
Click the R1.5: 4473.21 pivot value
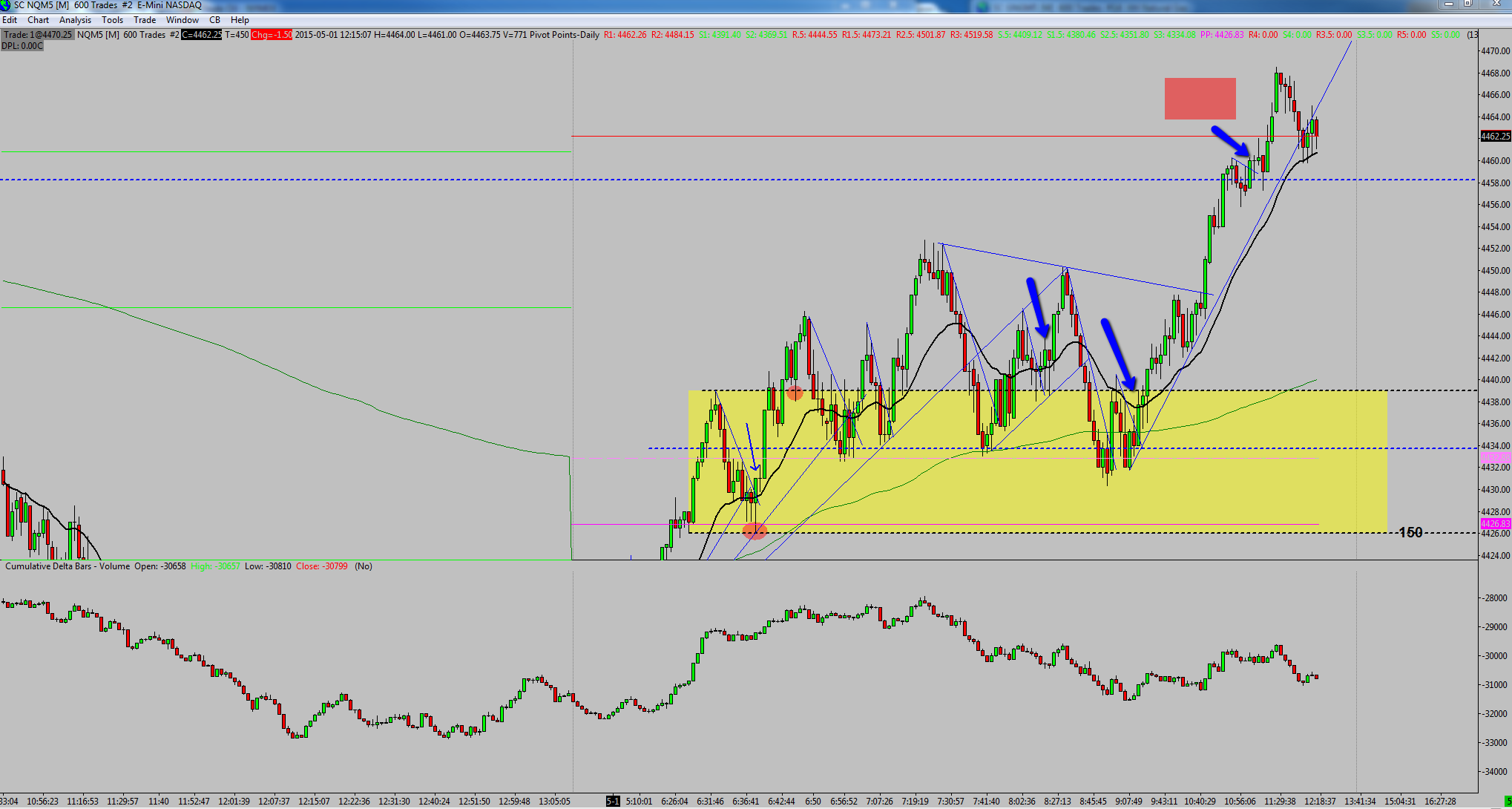coord(867,35)
